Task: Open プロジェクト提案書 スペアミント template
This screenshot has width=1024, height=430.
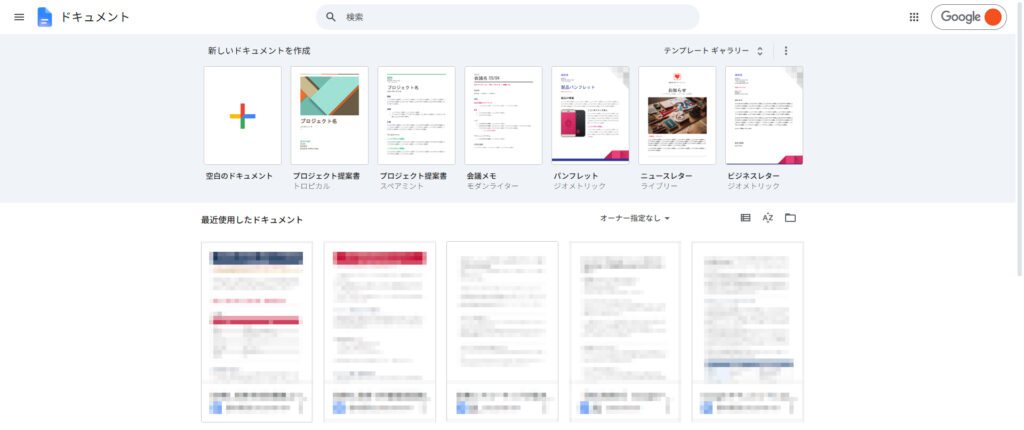Action: pyautogui.click(x=416, y=116)
